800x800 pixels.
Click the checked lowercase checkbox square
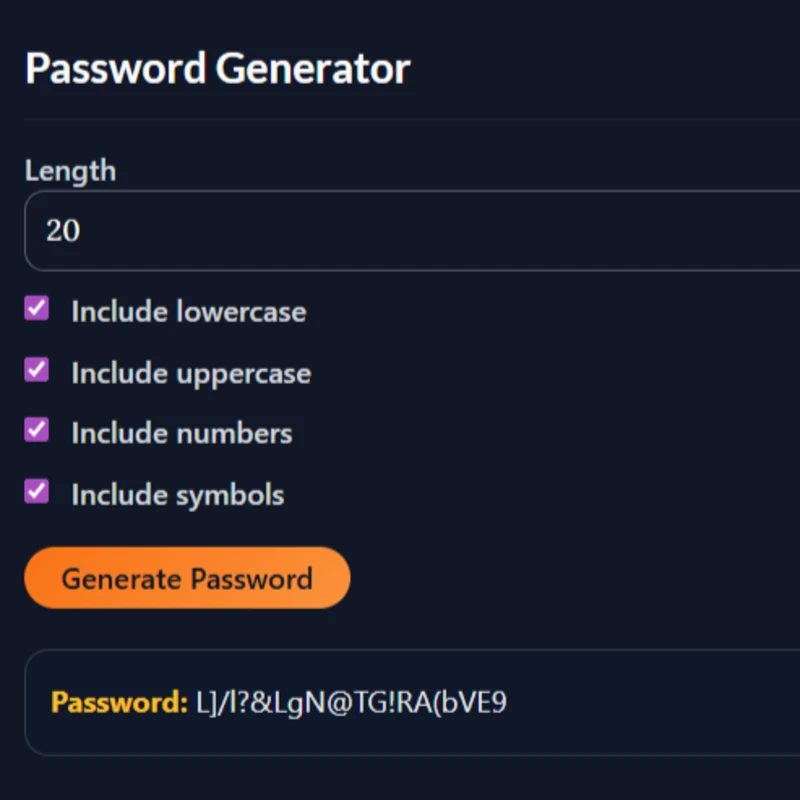click(x=36, y=309)
